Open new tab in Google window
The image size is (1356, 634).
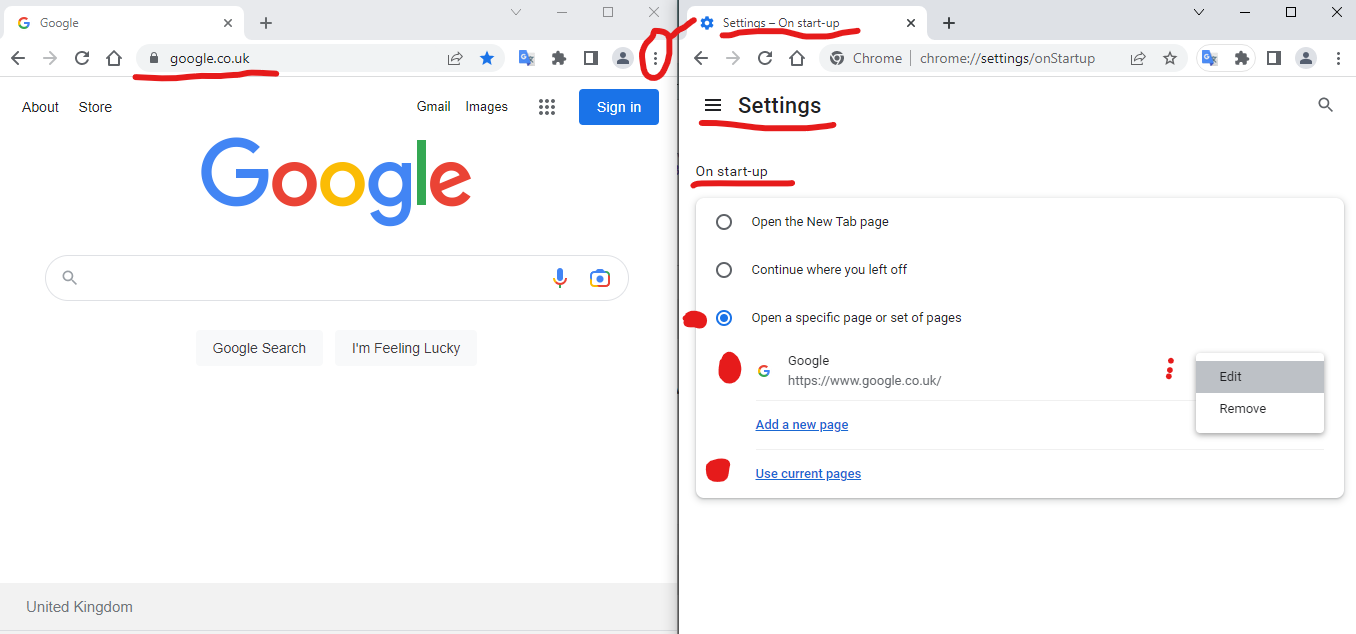[266, 23]
